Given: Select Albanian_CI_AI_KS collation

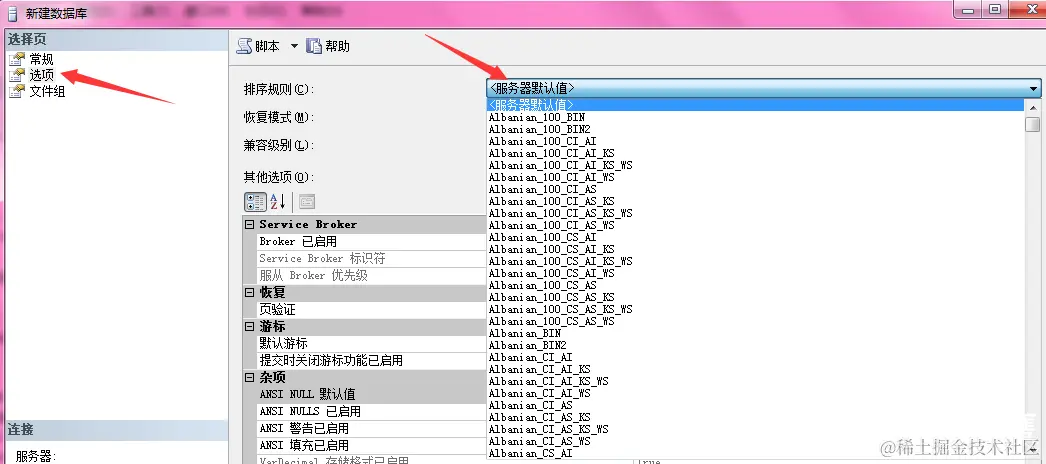Looking at the screenshot, I should (x=755, y=369).
